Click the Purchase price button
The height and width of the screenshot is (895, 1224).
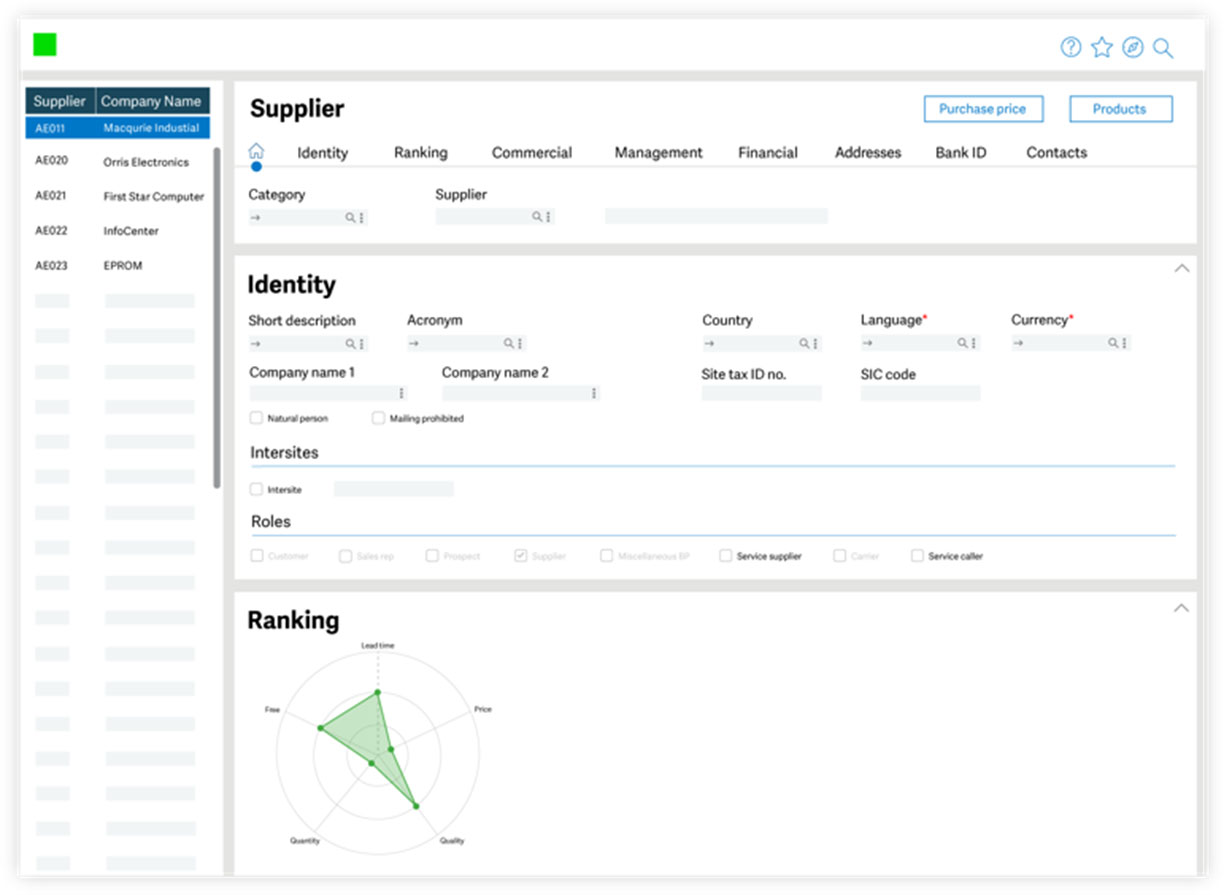pos(982,109)
